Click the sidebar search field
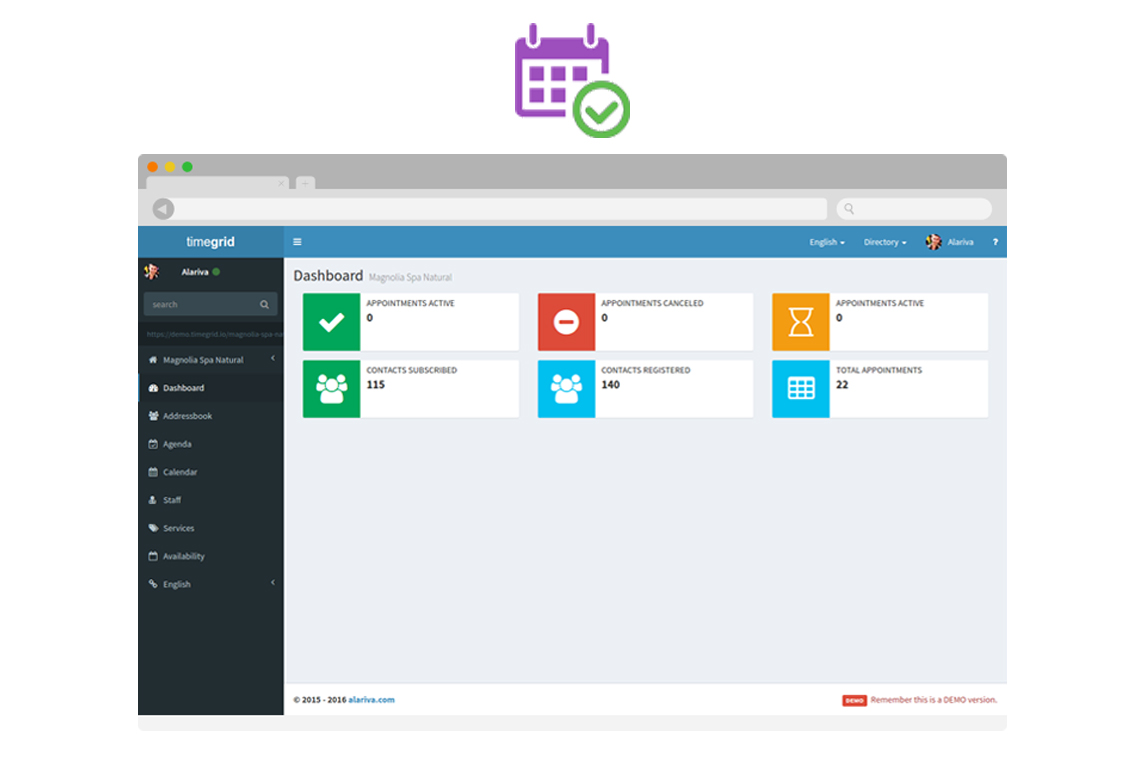The height and width of the screenshot is (758, 1144). [210, 304]
